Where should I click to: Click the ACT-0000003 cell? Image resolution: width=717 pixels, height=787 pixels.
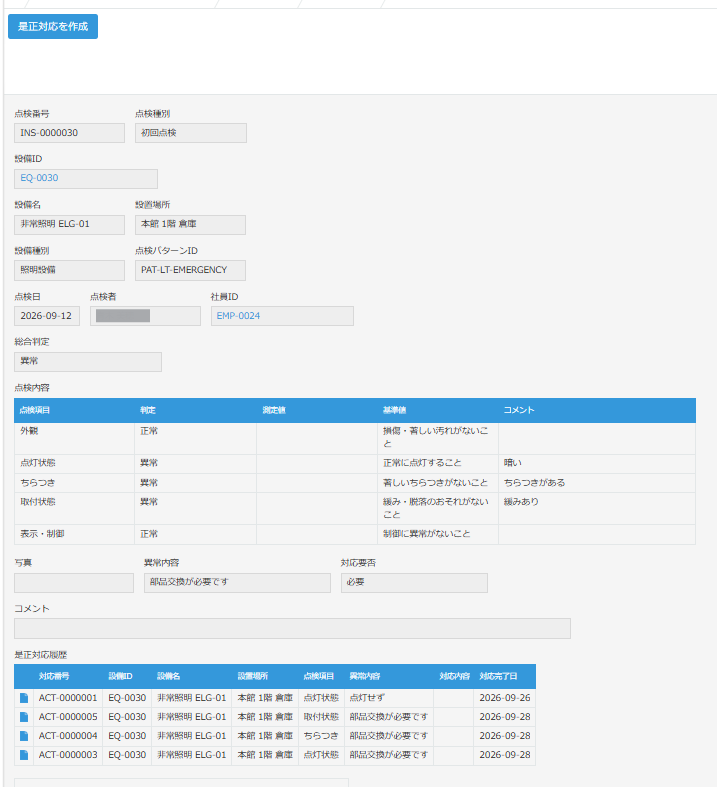point(68,755)
